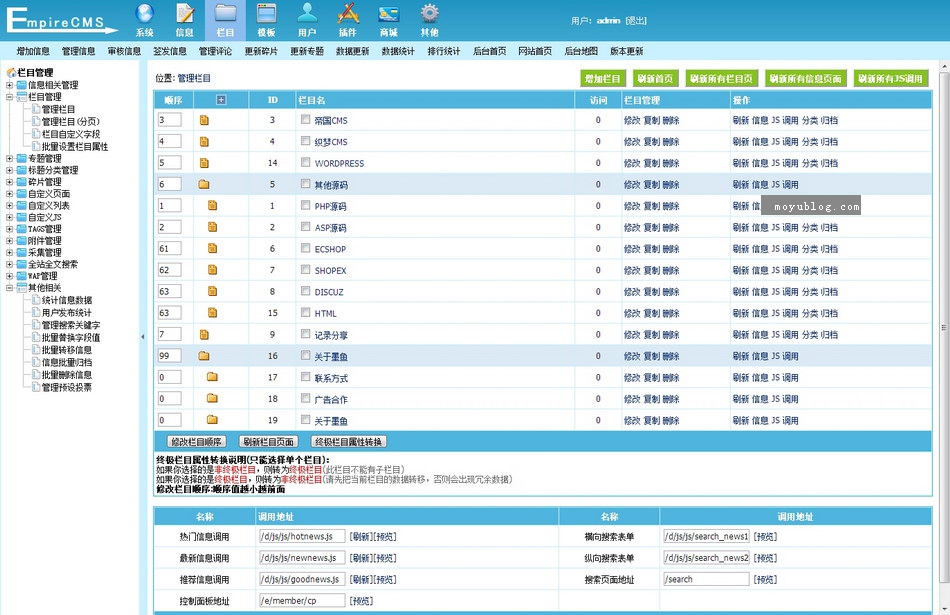Click the page icon in the 帝国CMS row
The width and height of the screenshot is (950, 615).
click(204, 120)
